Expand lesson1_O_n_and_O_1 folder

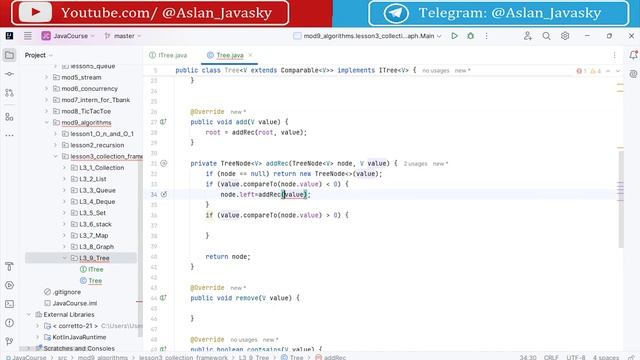tap(56, 134)
